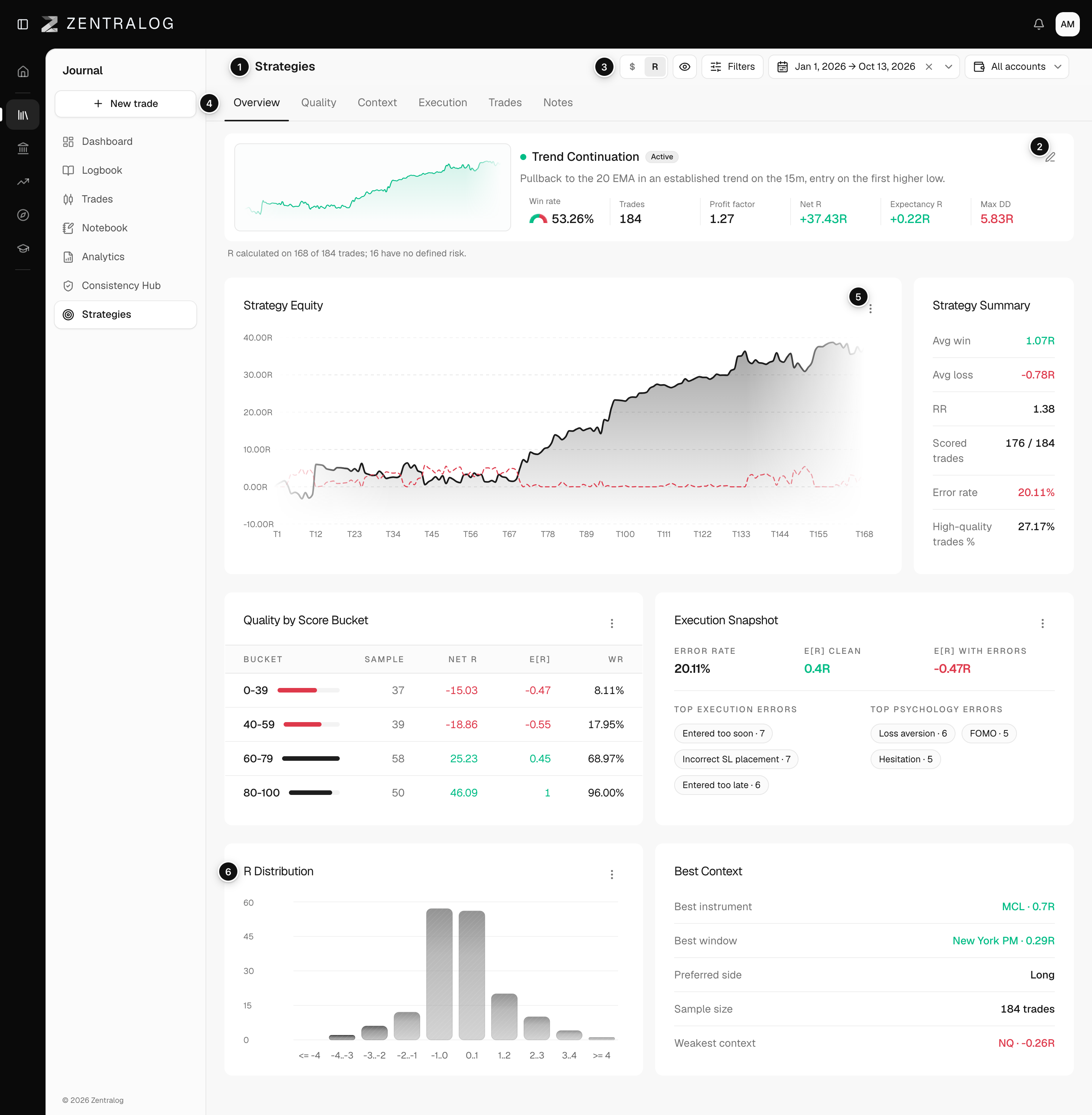Open the AM profile avatar
Screen dimensions: 1092x1115
pyautogui.click(x=1067, y=24)
